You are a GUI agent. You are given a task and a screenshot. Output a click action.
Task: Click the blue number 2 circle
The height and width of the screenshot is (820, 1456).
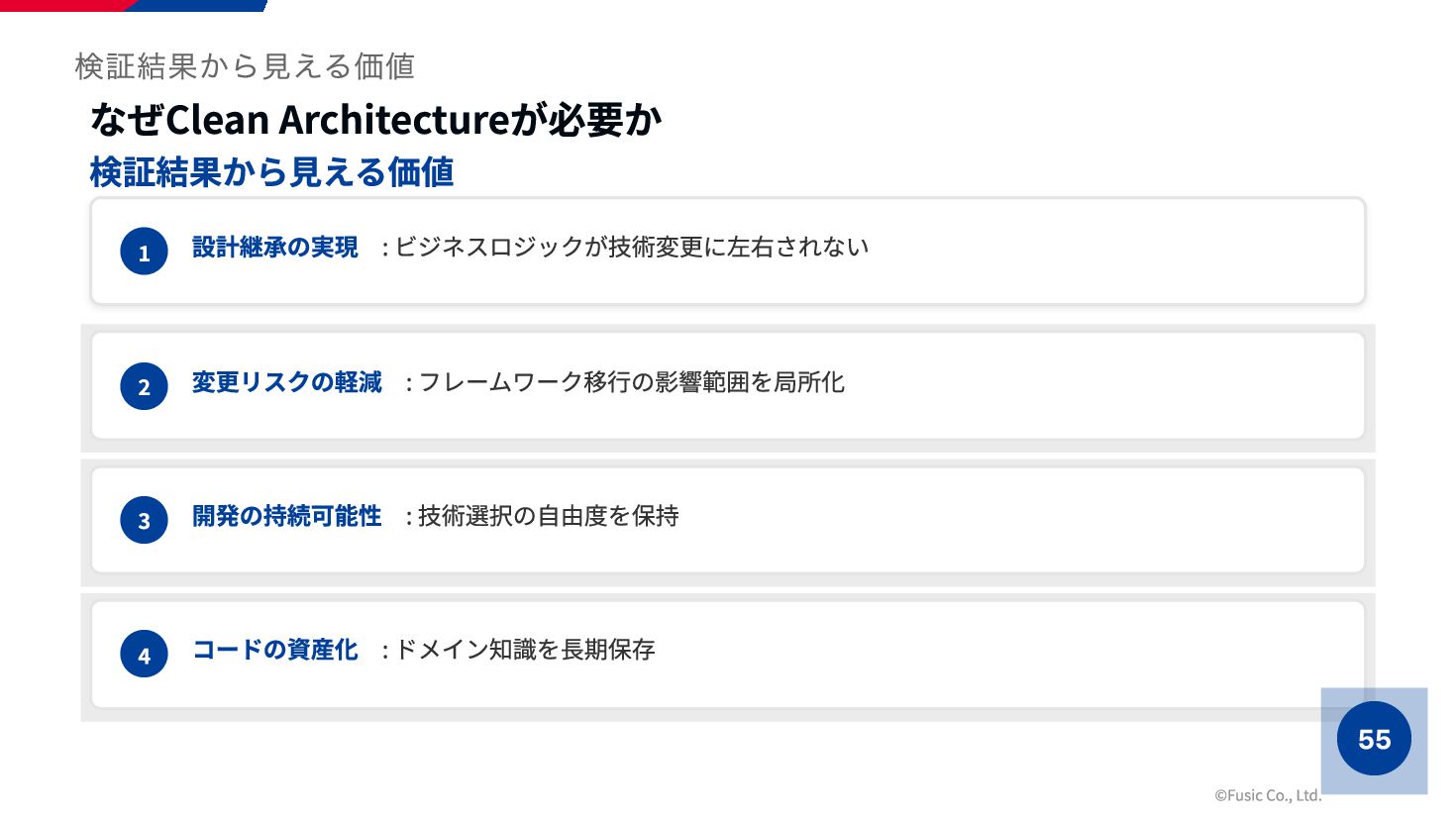(144, 386)
